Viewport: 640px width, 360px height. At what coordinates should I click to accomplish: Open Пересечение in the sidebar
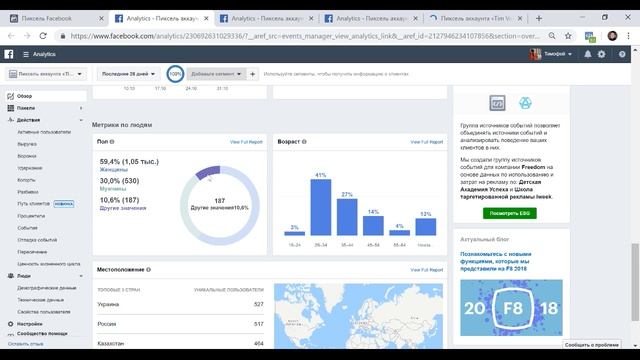(x=32, y=252)
